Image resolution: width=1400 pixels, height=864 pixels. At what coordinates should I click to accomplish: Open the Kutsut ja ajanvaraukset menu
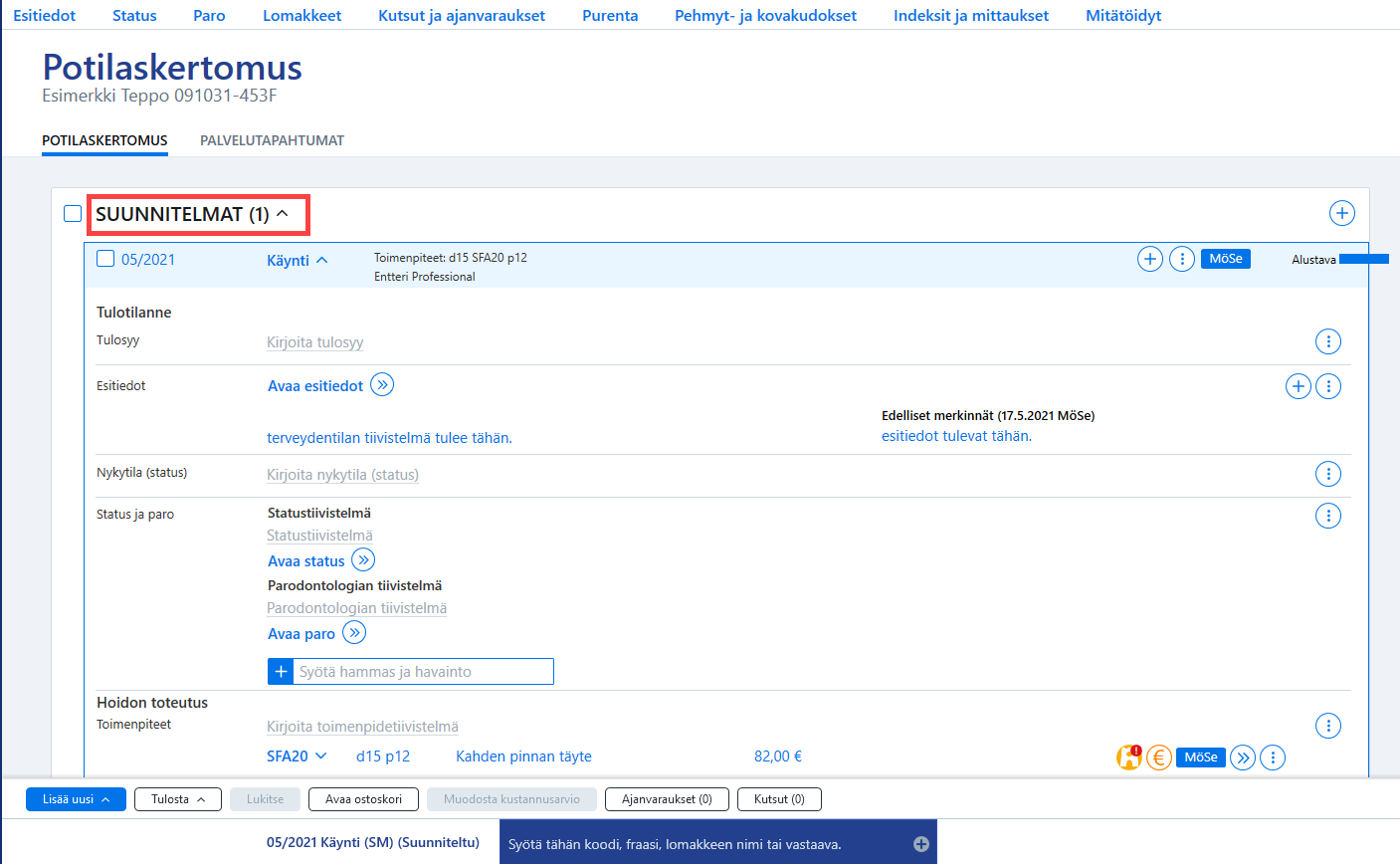pos(462,15)
